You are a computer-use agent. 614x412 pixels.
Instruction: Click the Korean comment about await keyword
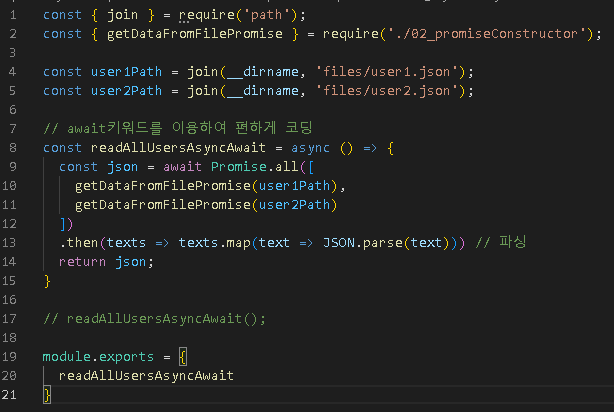(x=178, y=128)
